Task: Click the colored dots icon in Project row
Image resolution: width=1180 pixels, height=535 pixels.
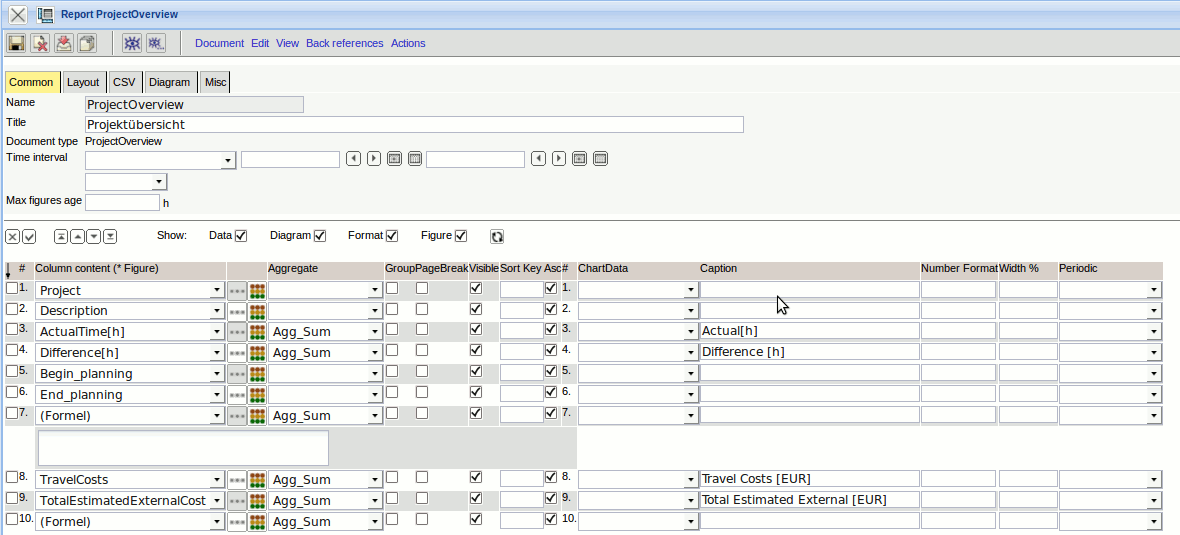Action: 258,290
